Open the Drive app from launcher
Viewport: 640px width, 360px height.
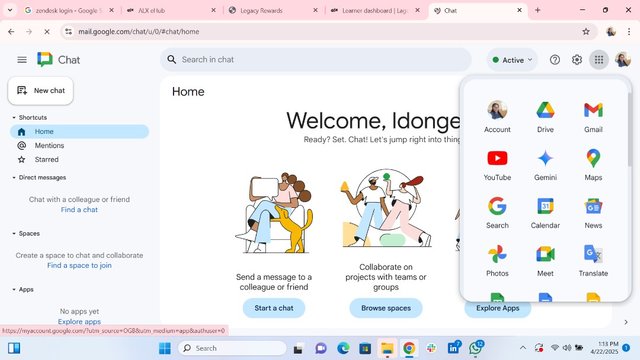pyautogui.click(x=545, y=117)
